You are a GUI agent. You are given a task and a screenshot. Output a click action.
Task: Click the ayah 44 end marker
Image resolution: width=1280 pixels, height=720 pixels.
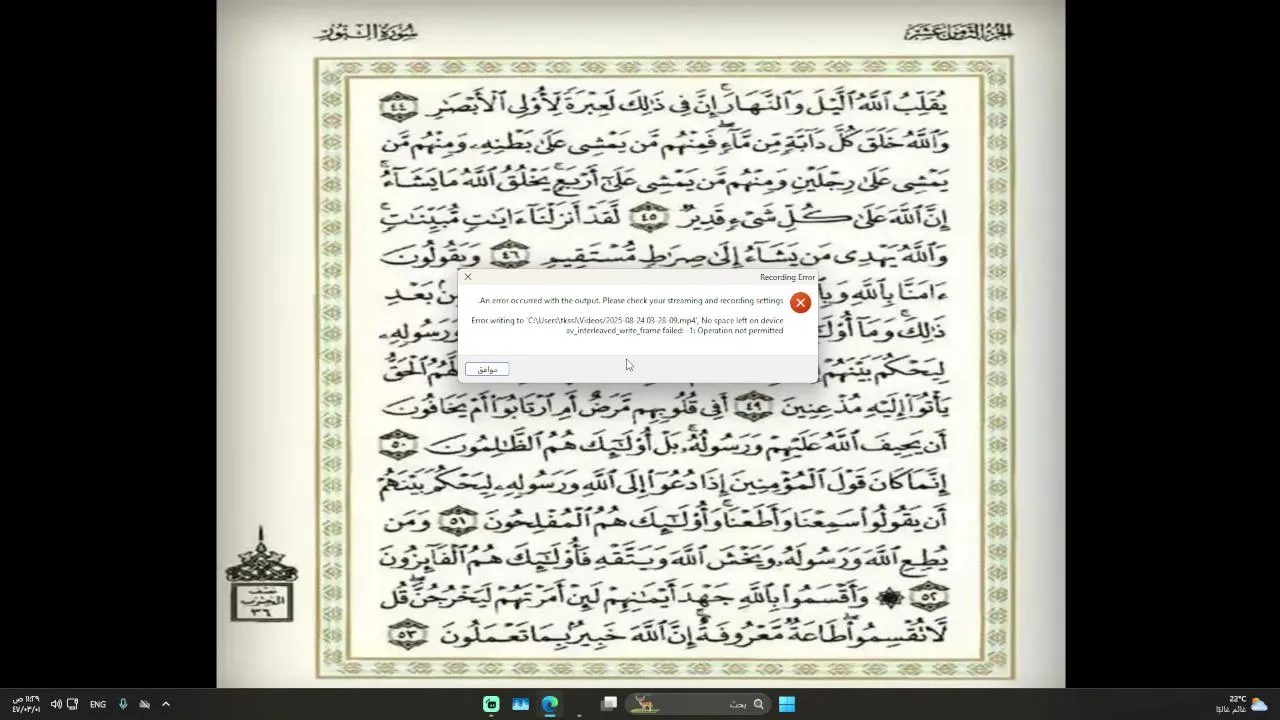point(400,105)
